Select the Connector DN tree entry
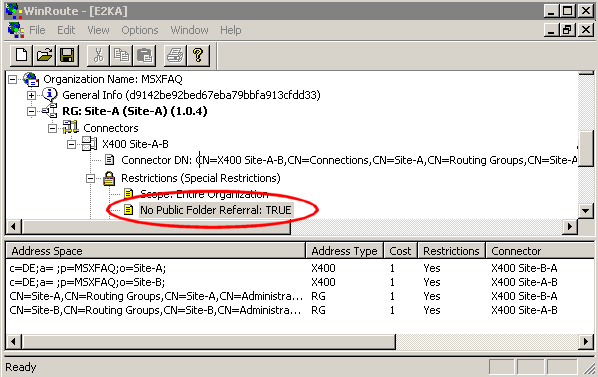Viewport: 598px width, 377px height. (349, 160)
